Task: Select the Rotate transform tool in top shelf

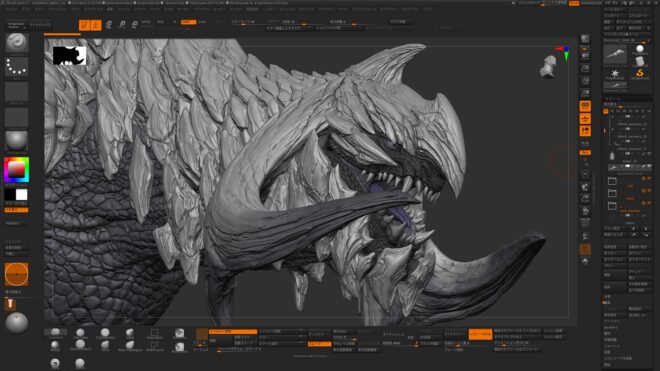Action: tap(134, 25)
